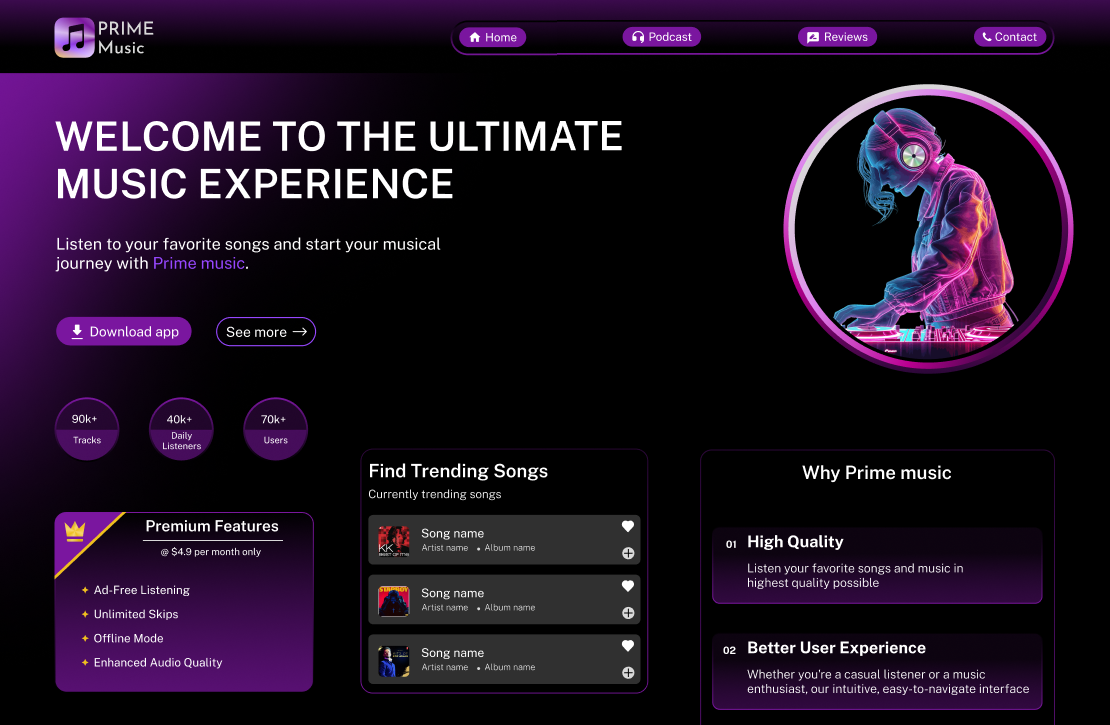Open the High Quality feature card
This screenshot has width=1110, height=725.
click(x=877, y=565)
